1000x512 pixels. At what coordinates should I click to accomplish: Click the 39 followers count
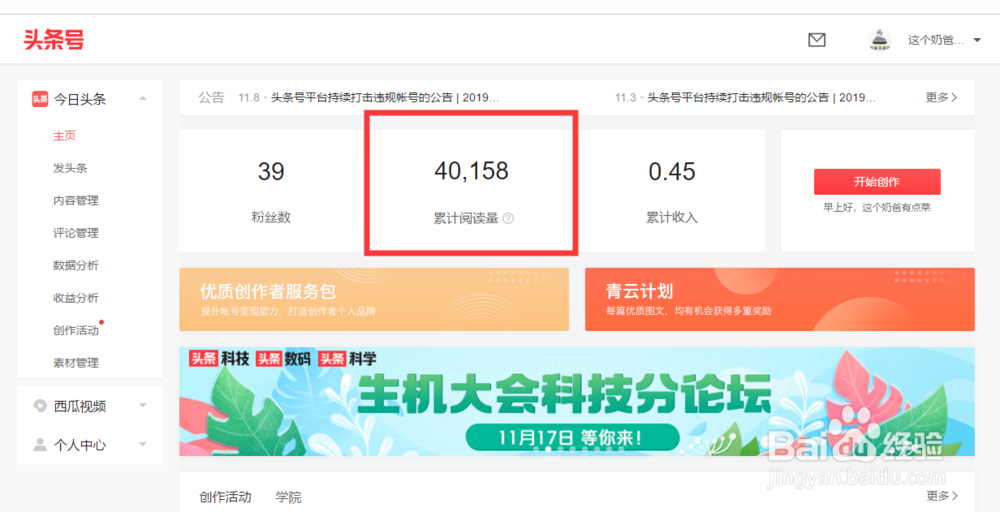[271, 172]
